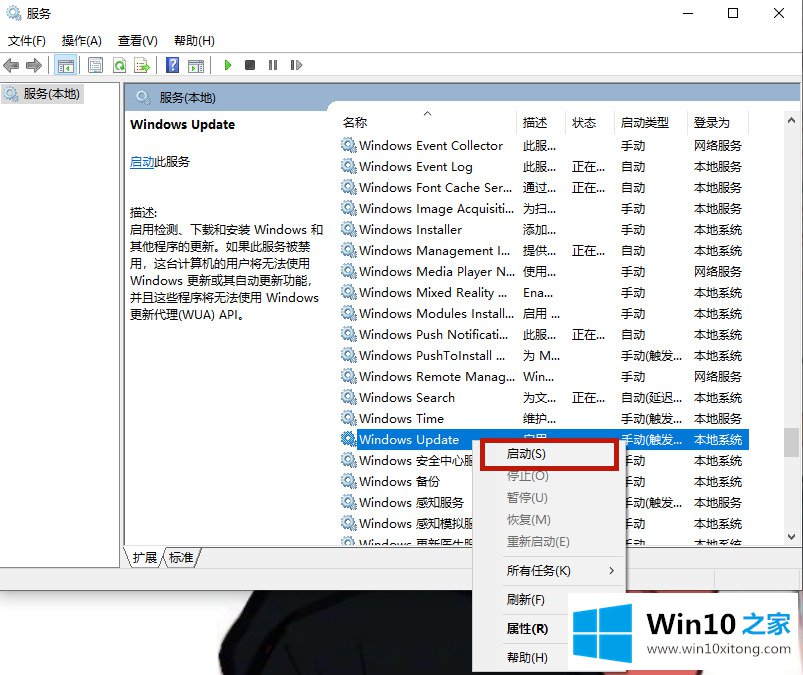Choose 帮助(H) in the context menu
Screen dimensions: 803x675
(527, 657)
